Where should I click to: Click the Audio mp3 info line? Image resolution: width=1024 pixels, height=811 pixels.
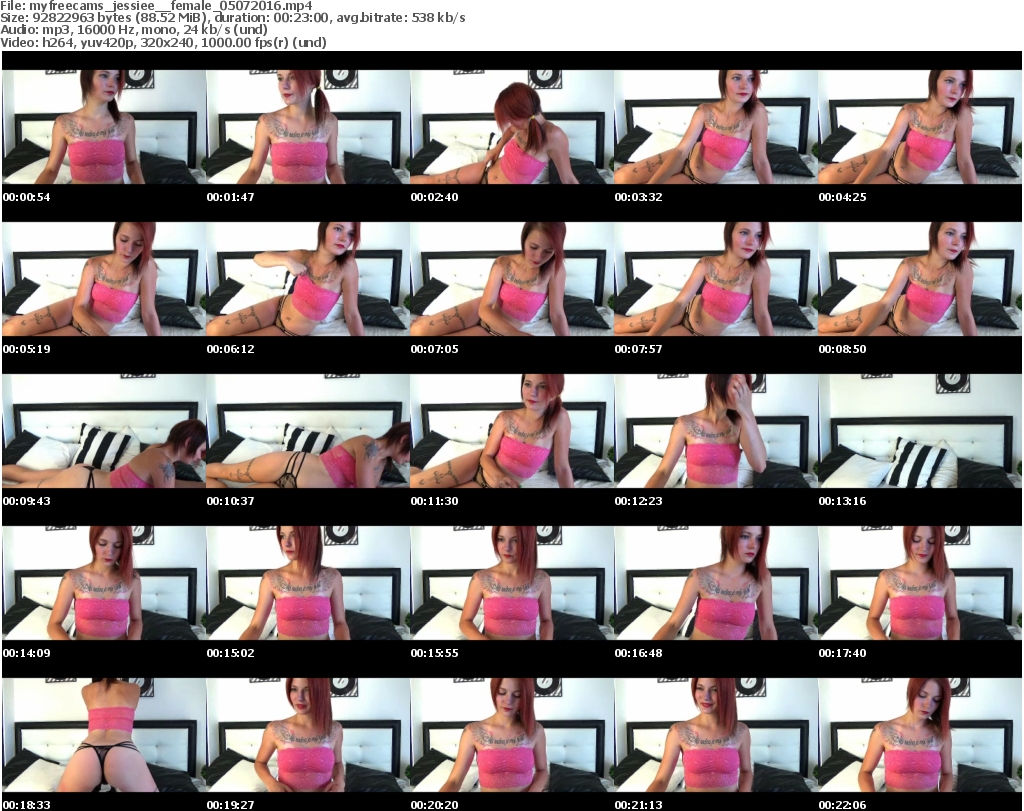tap(134, 30)
